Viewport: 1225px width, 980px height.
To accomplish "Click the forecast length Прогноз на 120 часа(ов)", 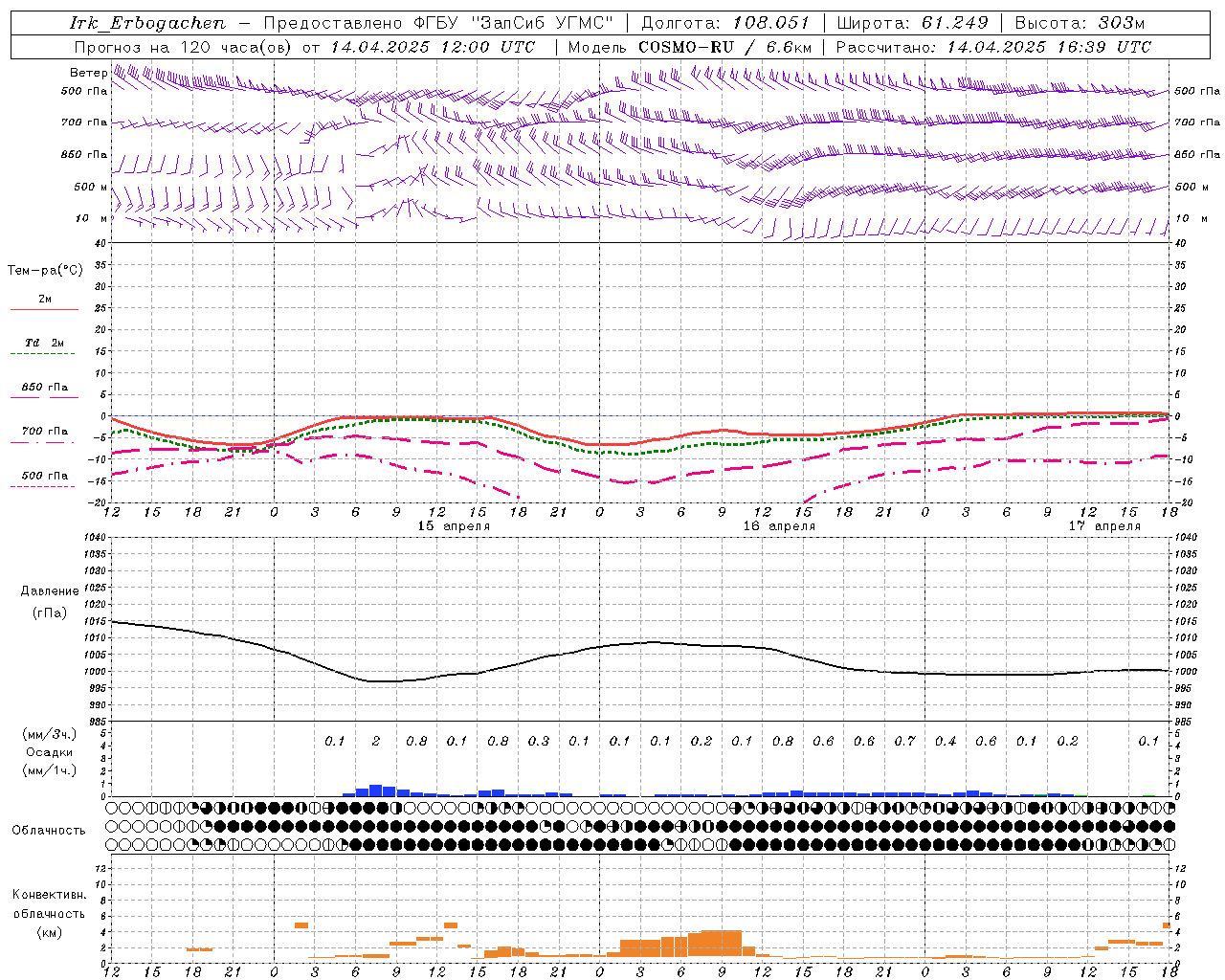I will [x=184, y=47].
